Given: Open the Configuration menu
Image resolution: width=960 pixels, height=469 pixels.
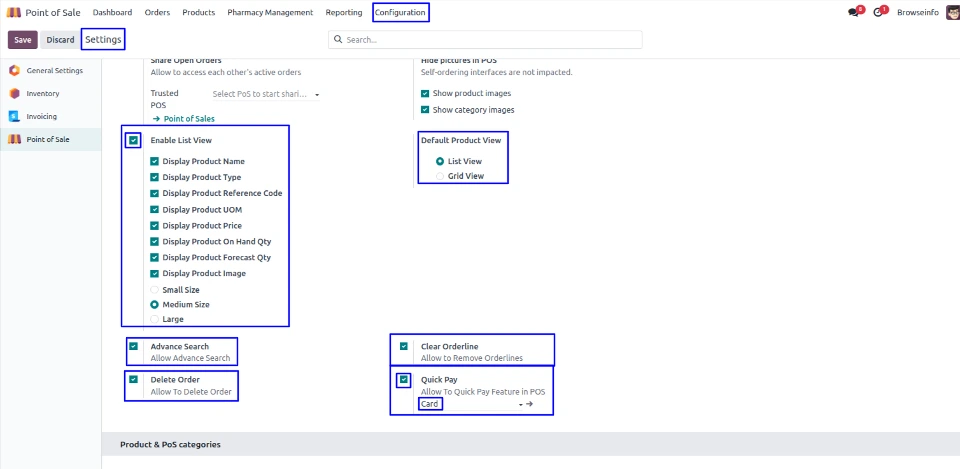Looking at the screenshot, I should point(400,13).
